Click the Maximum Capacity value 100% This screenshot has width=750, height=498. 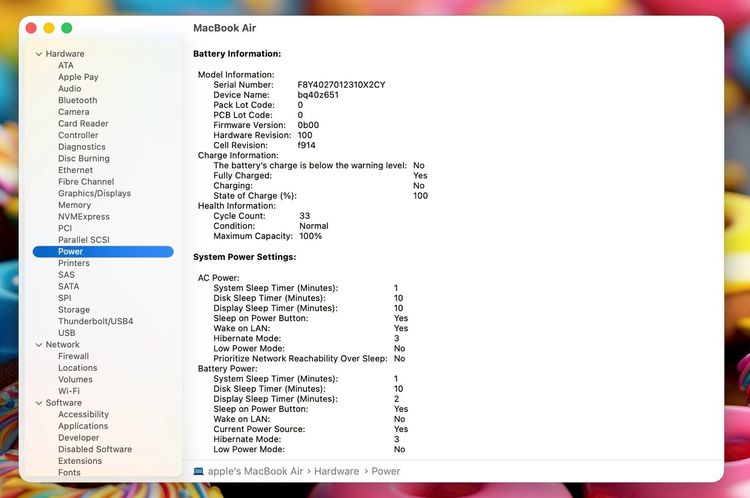pyautogui.click(x=310, y=236)
